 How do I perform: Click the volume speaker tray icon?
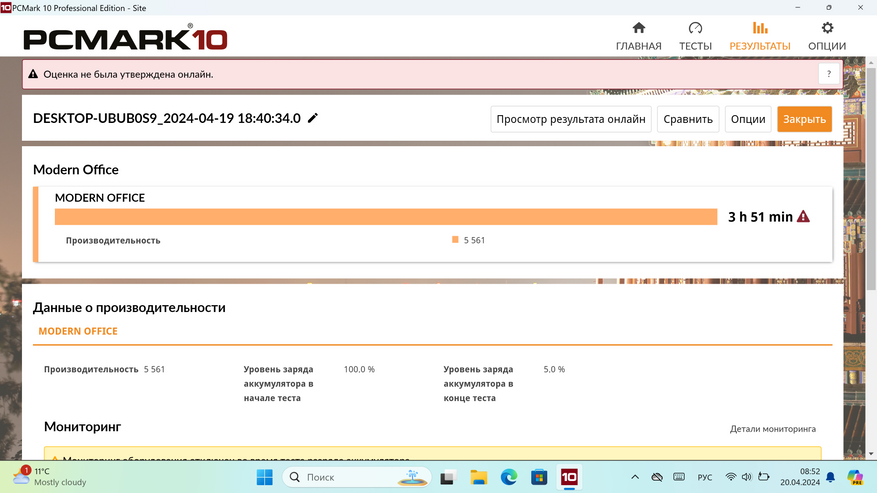(x=747, y=477)
